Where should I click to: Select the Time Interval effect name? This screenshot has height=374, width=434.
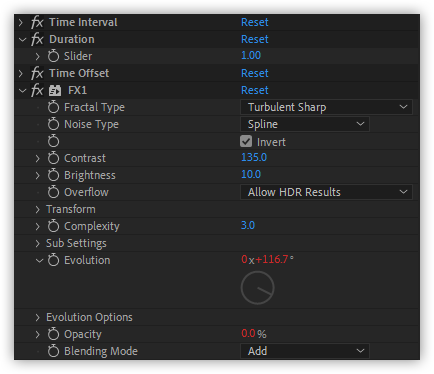pyautogui.click(x=83, y=22)
